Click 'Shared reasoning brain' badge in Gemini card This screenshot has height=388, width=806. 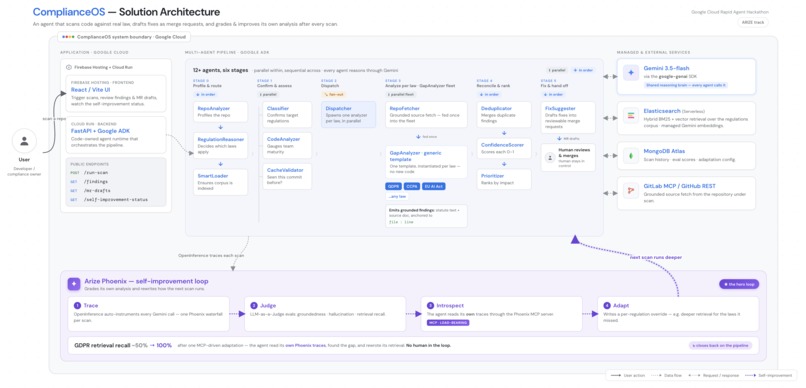[x=685, y=85]
